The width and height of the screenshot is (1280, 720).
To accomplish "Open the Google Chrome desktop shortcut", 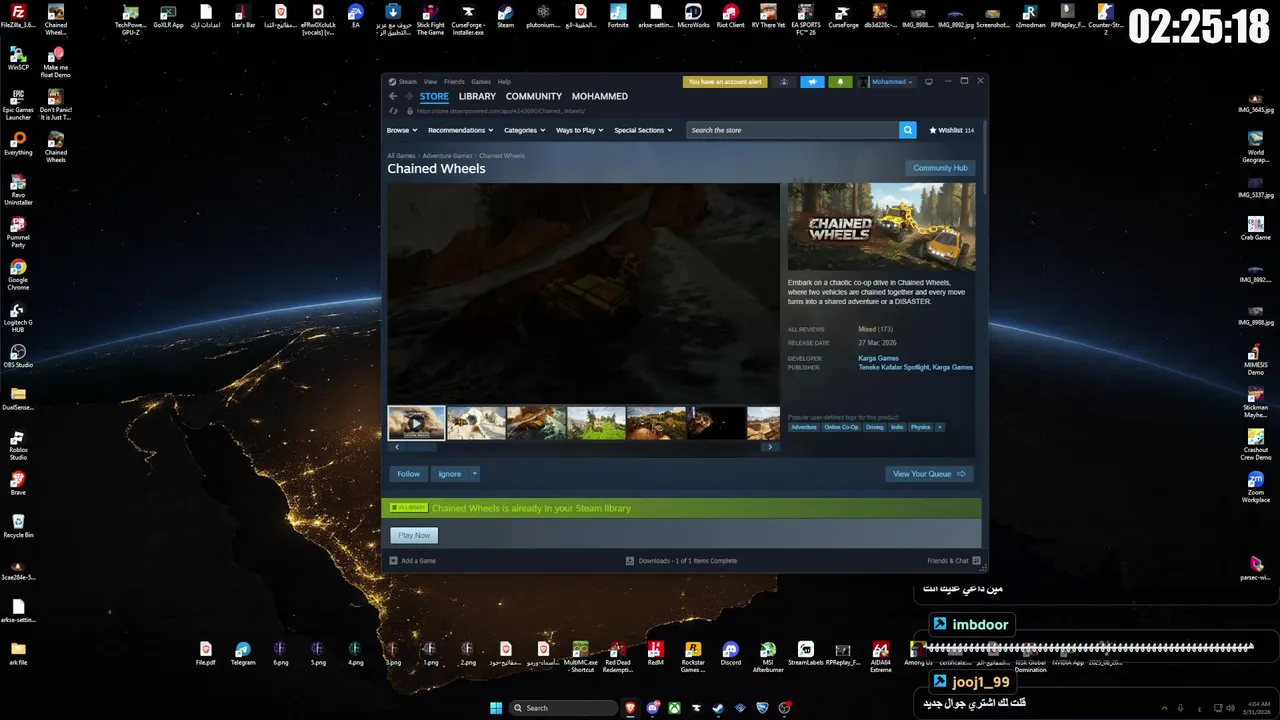I will coord(18,275).
